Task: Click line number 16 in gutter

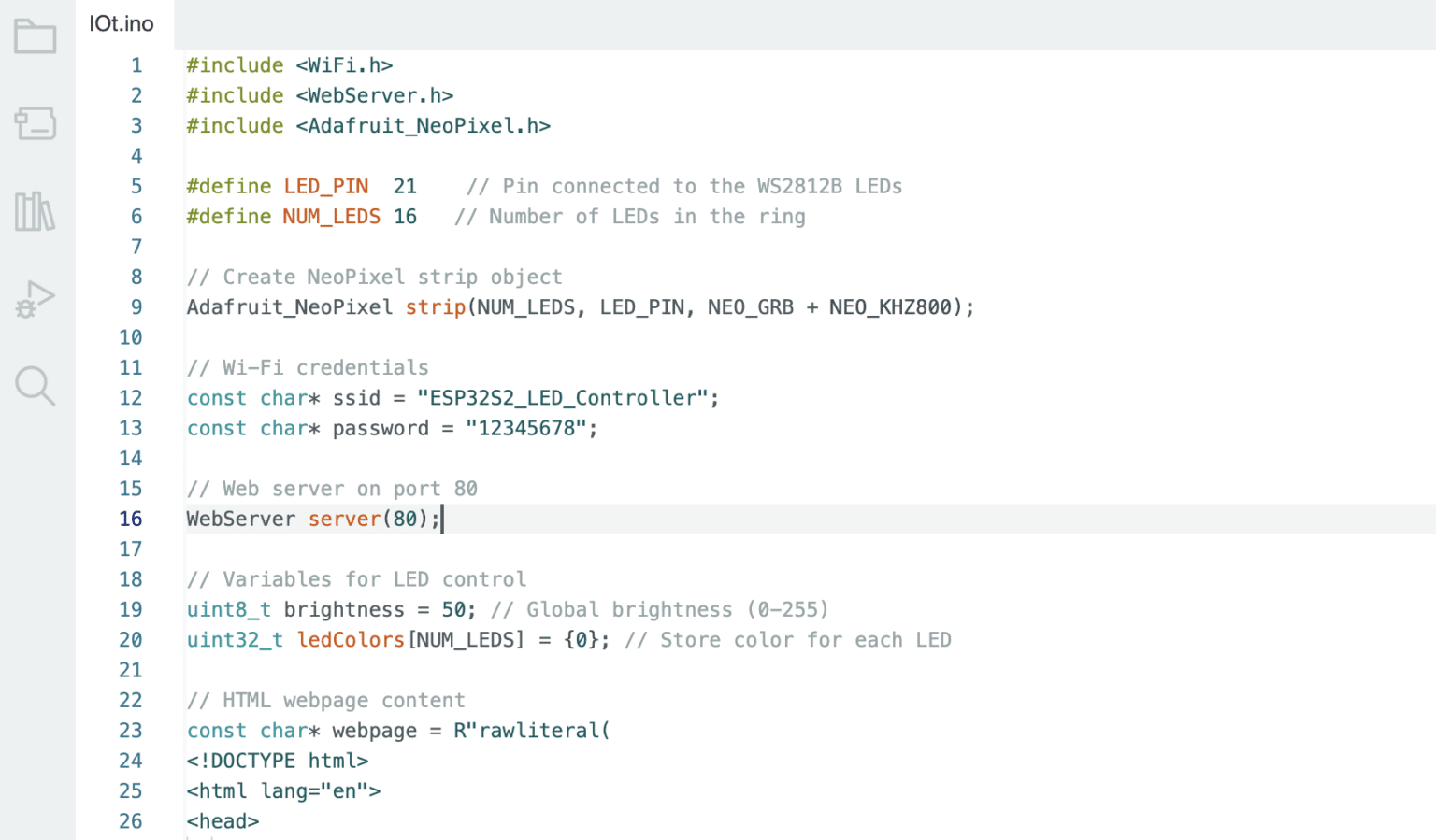Action: 131,520
